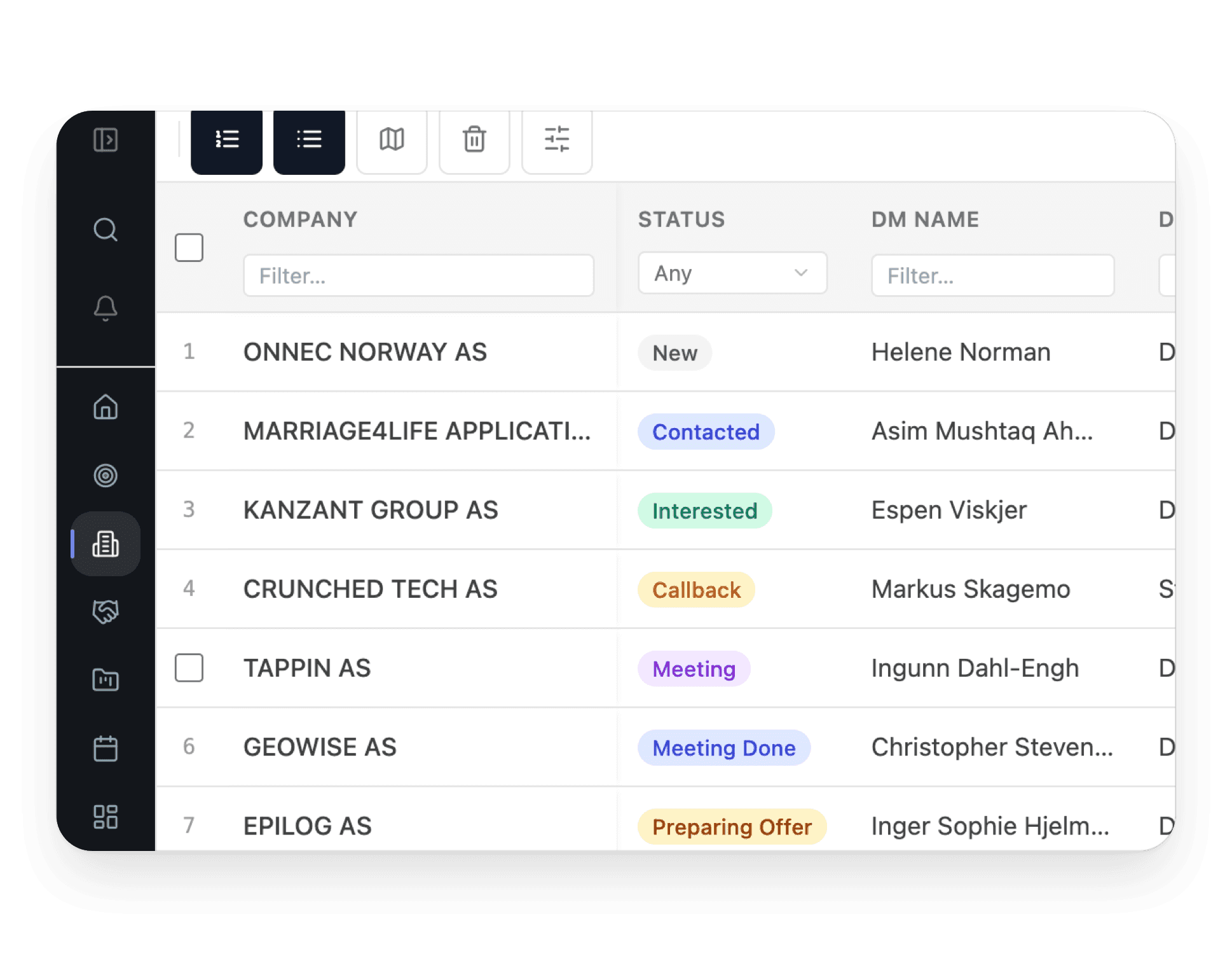The width and height of the screenshot is (1232, 961).
Task: Click DM name Christopher Steven...
Action: coord(992,747)
